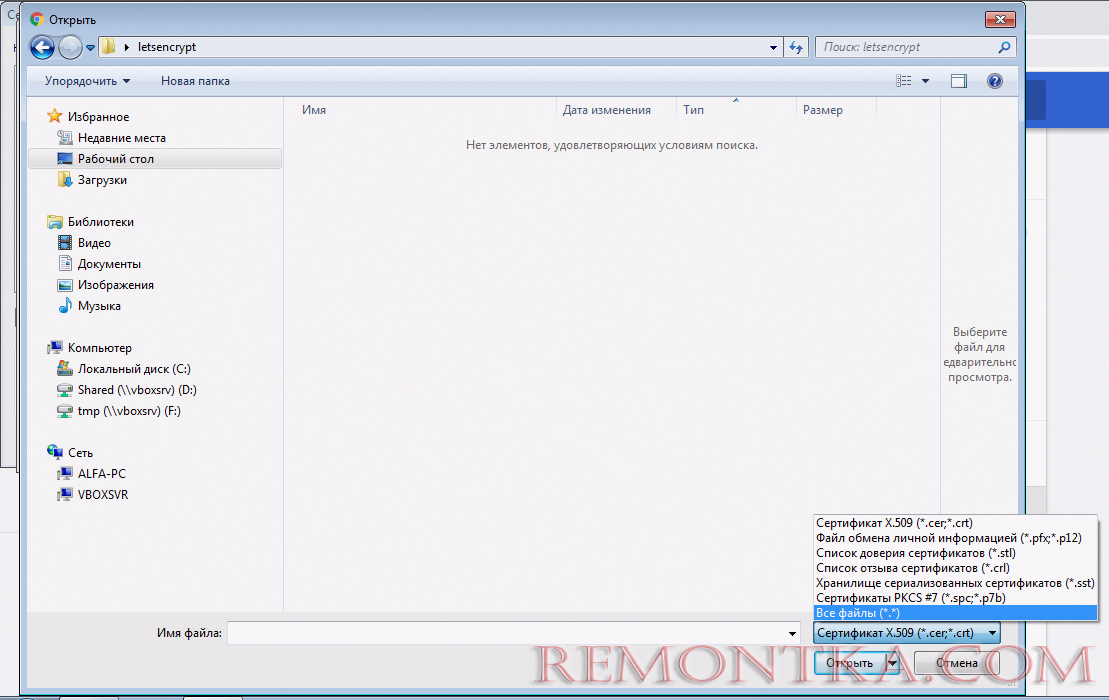Click the Forward navigation arrow button
The height and width of the screenshot is (700, 1109).
(x=70, y=47)
